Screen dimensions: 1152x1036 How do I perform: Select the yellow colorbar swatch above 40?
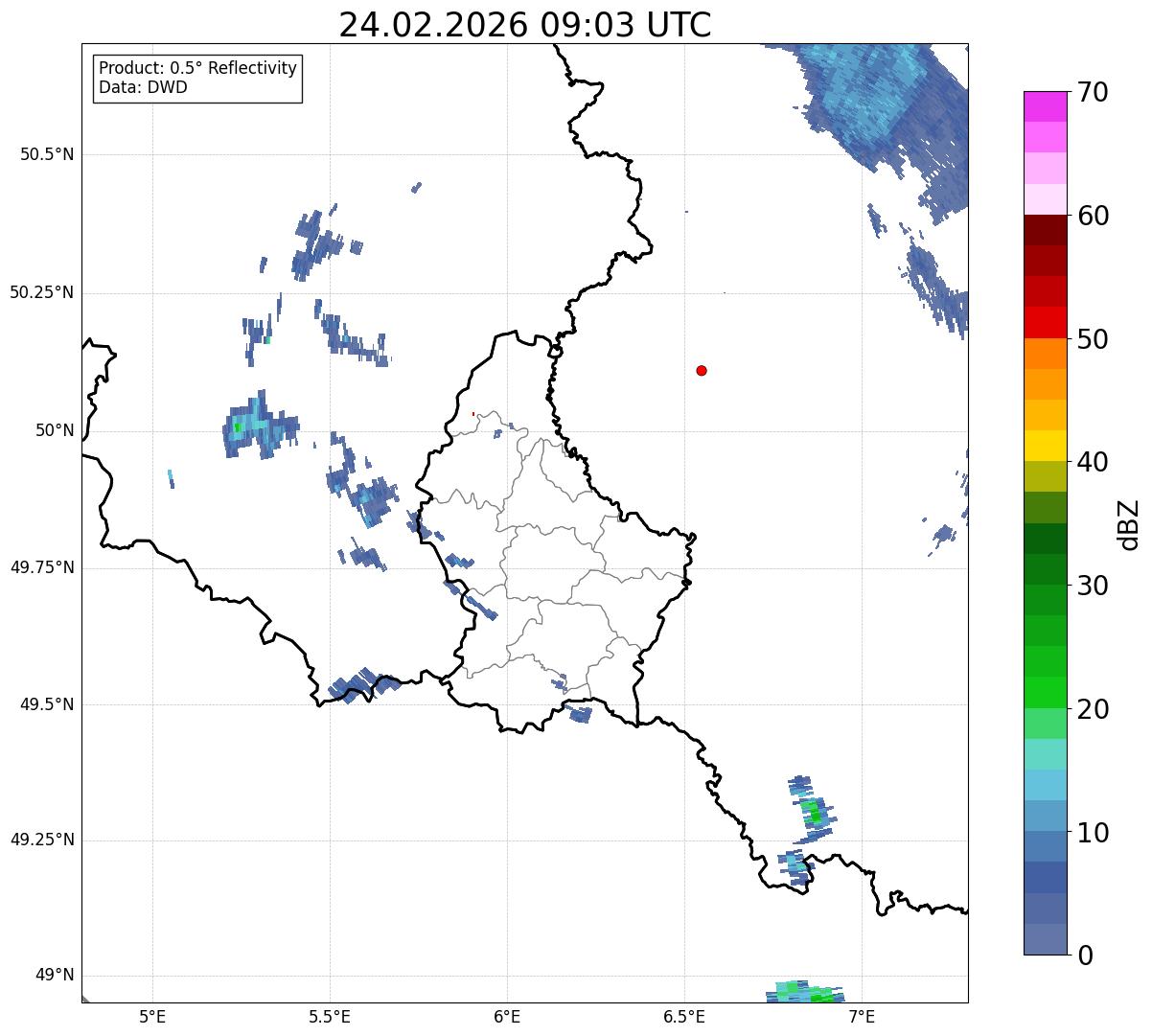1045,446
